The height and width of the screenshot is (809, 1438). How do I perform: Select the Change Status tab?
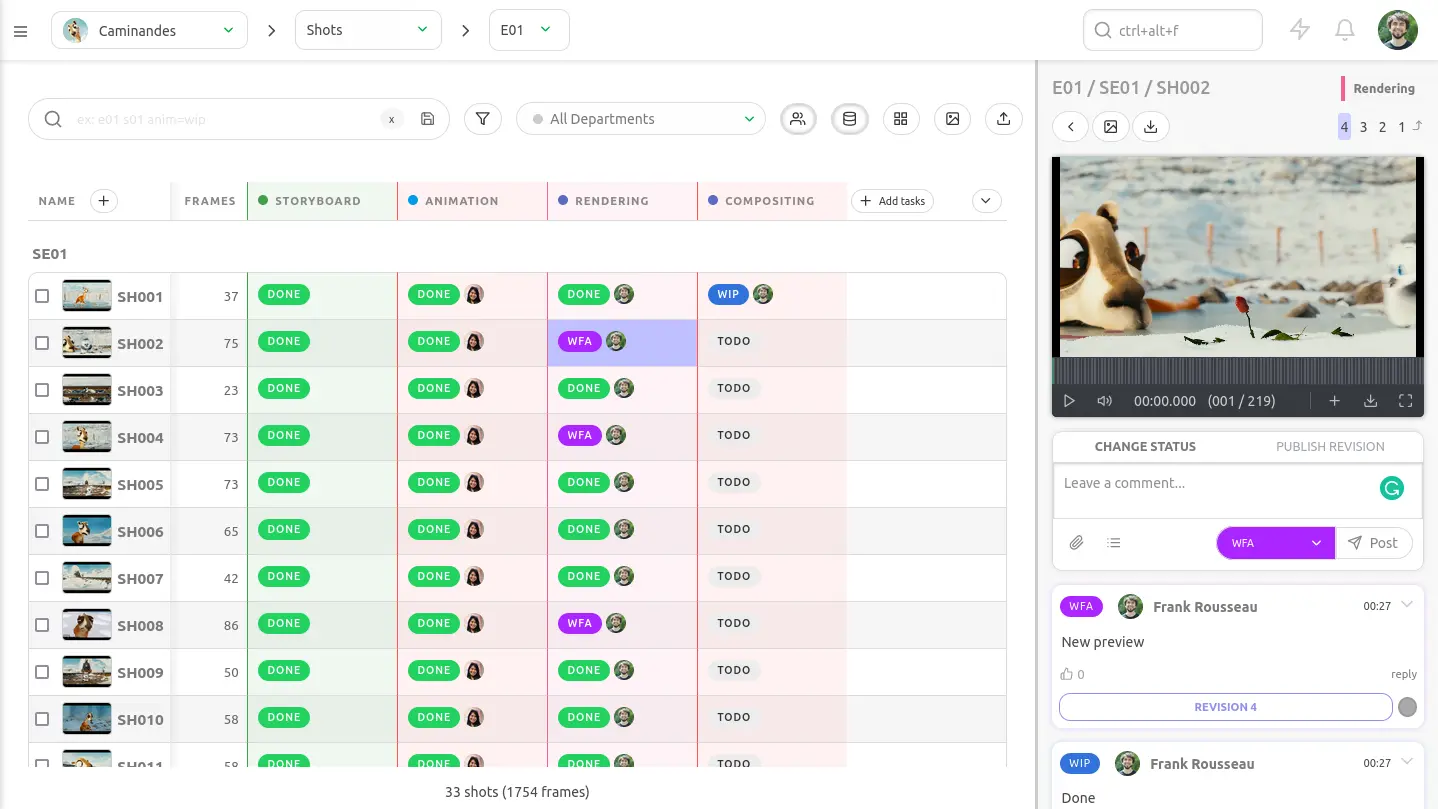point(1145,447)
